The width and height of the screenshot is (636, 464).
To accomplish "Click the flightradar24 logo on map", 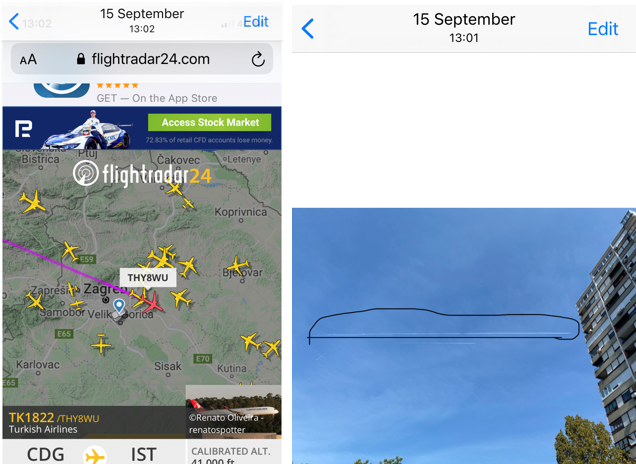I will point(142,174).
